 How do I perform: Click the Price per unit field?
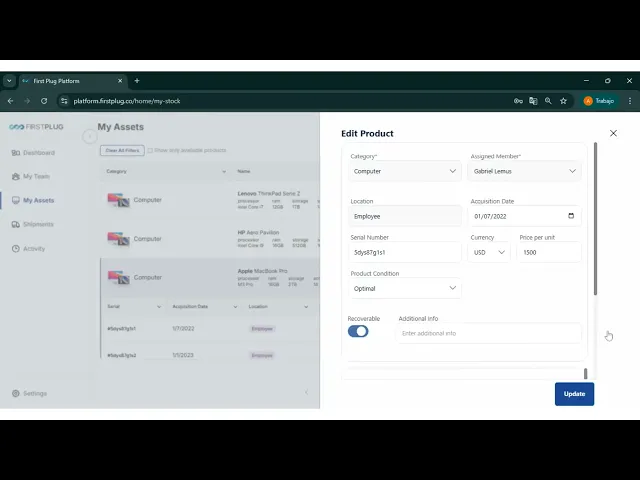coord(549,253)
